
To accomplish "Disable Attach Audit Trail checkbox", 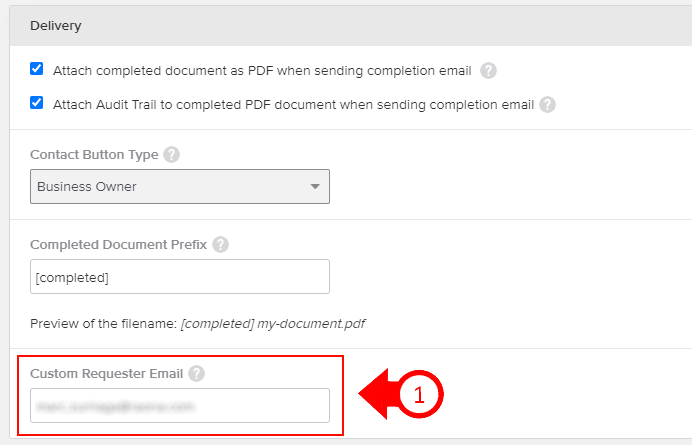I will 37,102.
